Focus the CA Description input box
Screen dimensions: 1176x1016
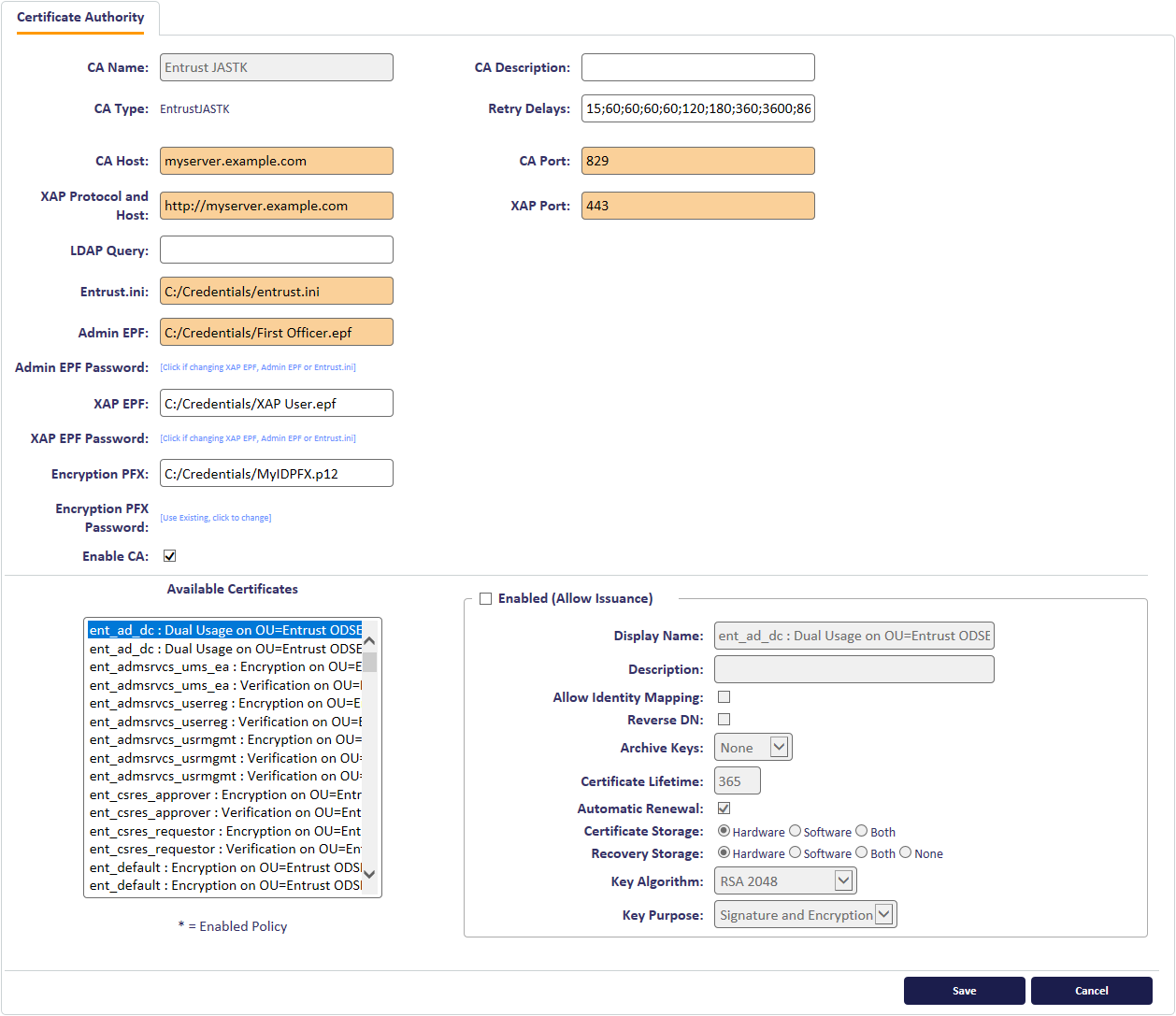pyautogui.click(x=698, y=67)
